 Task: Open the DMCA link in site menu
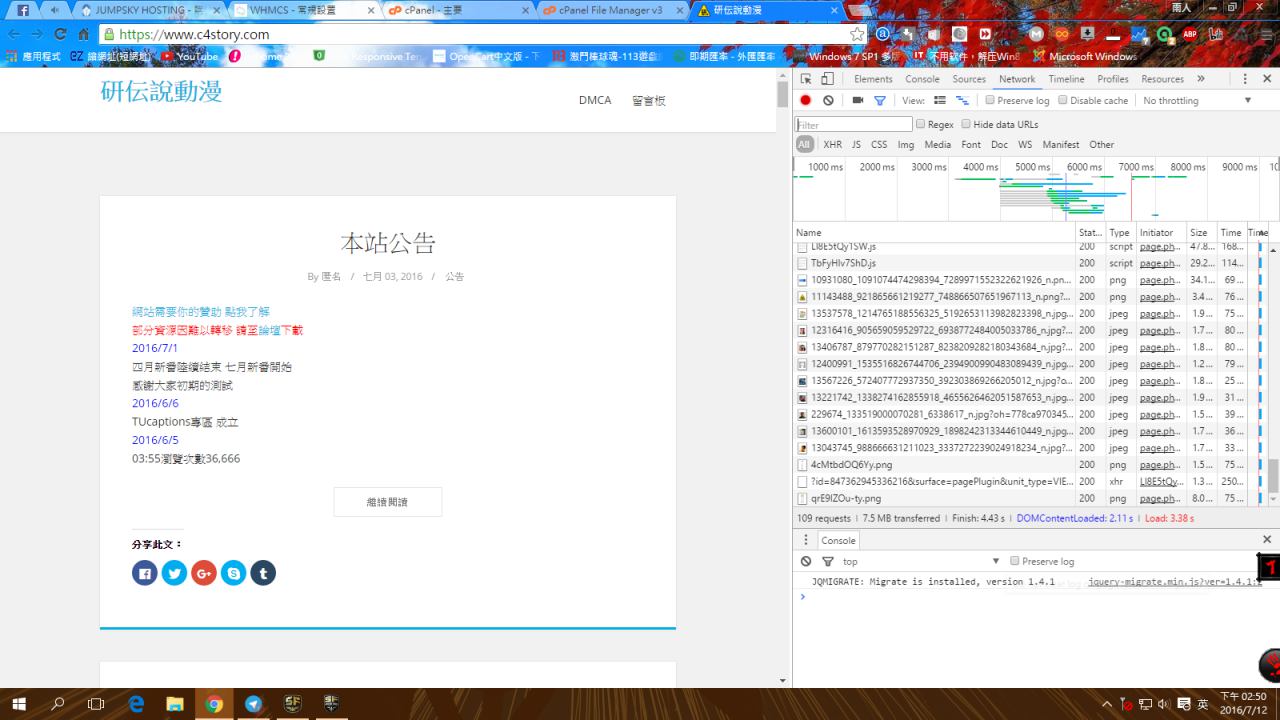click(594, 100)
